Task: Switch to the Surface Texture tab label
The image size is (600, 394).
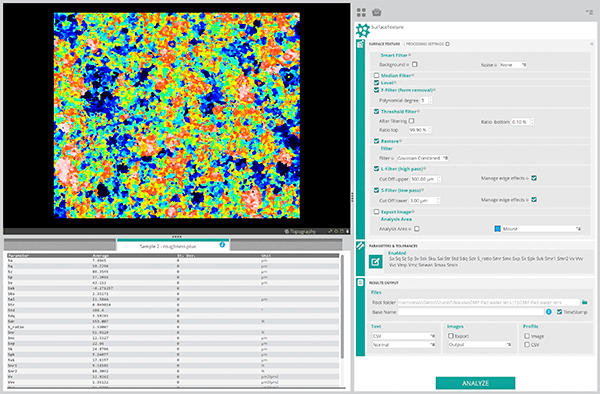Action: 384,44
